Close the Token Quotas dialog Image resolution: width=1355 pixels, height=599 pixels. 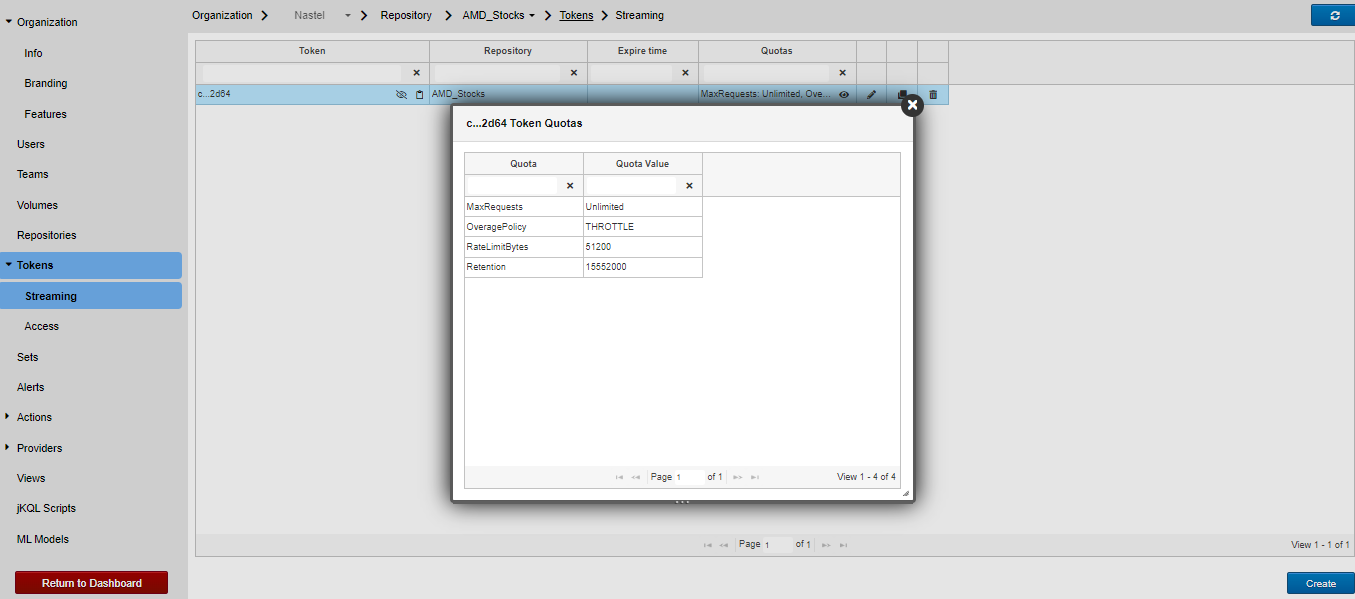click(911, 105)
